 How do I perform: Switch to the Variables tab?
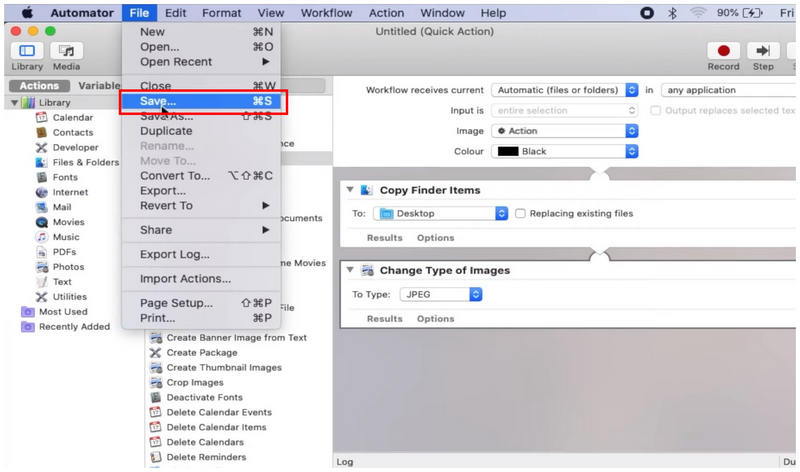[99, 86]
